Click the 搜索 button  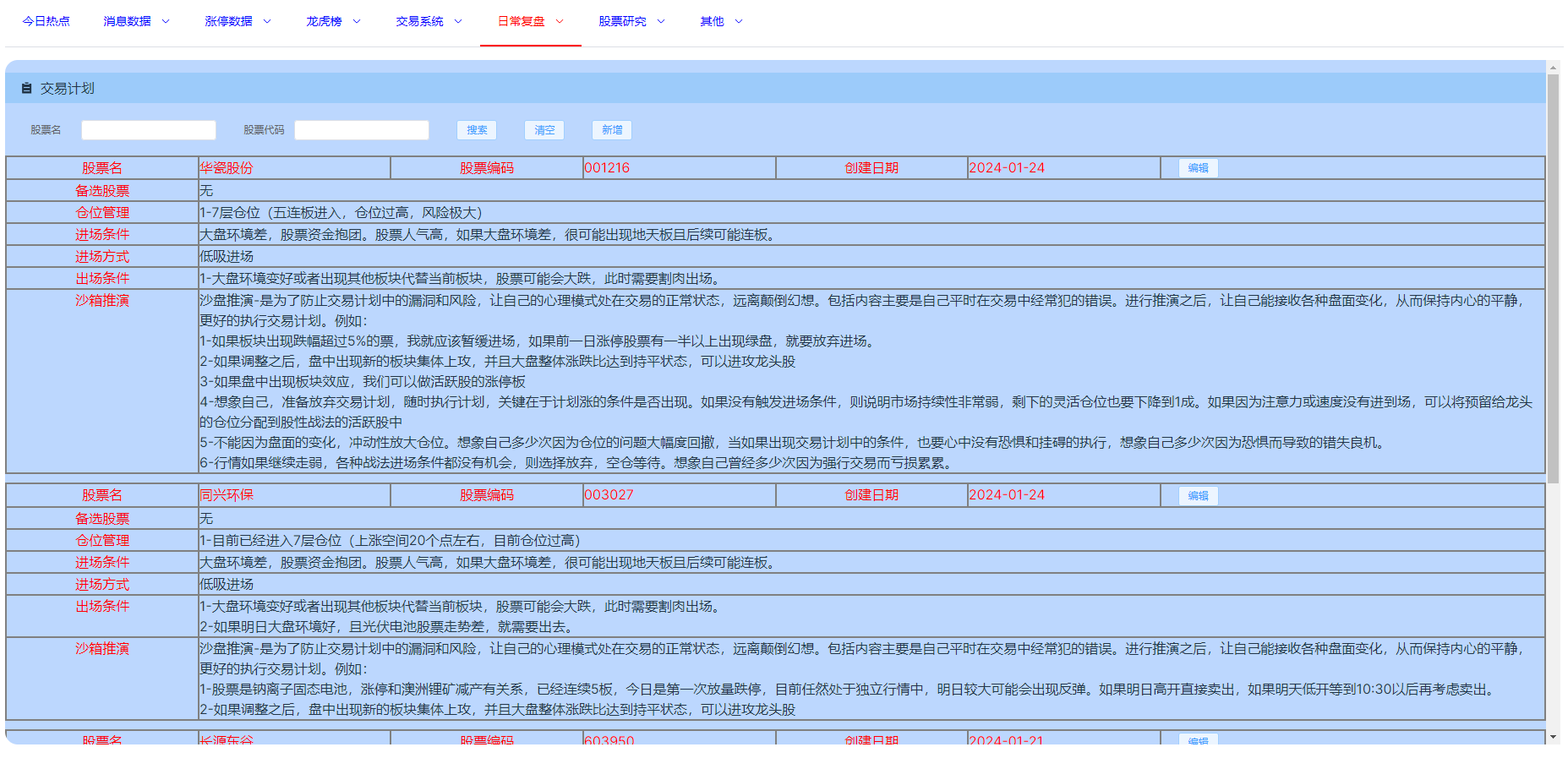point(477,130)
